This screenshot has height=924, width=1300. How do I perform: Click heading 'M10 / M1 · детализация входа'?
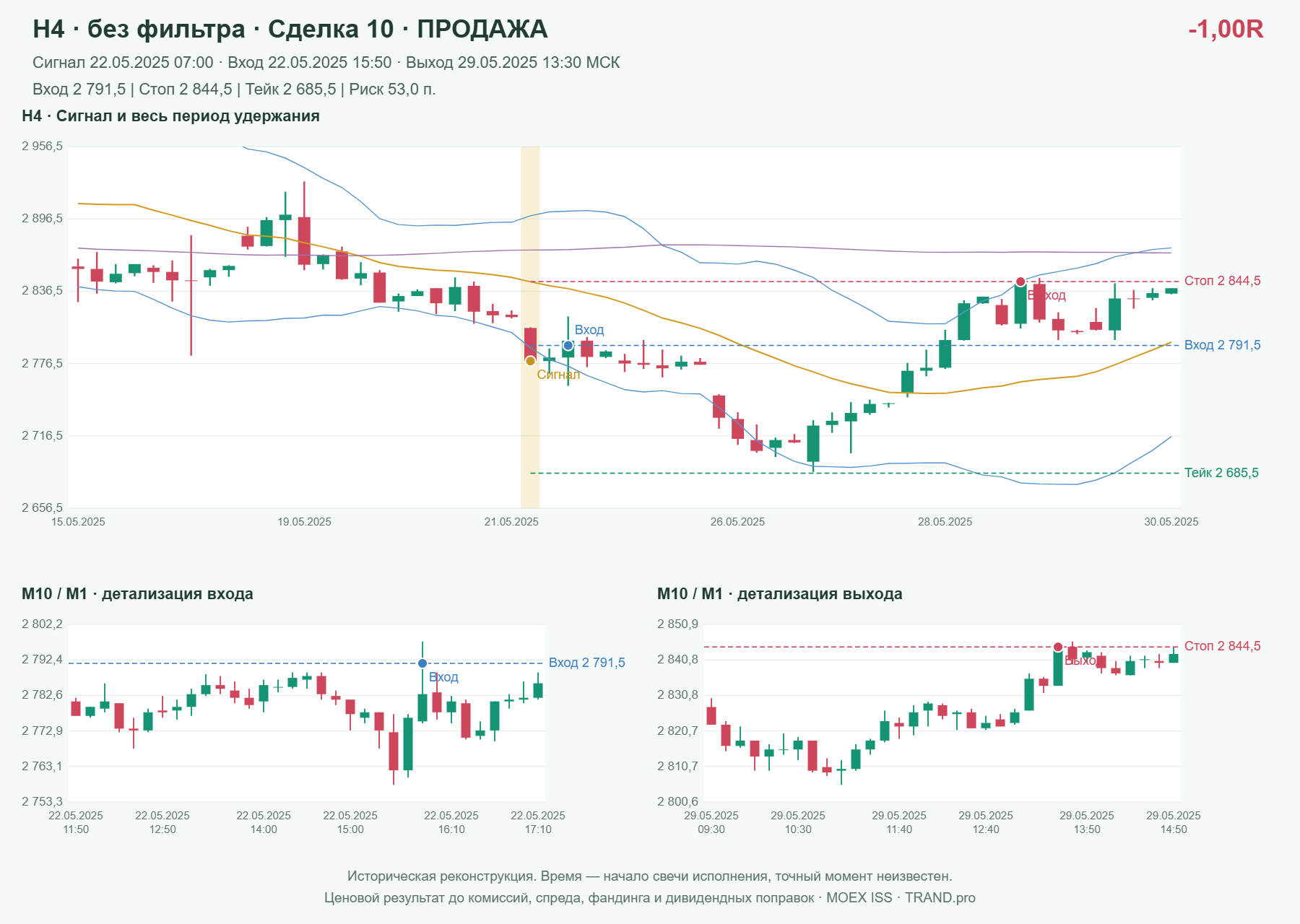[x=137, y=594]
